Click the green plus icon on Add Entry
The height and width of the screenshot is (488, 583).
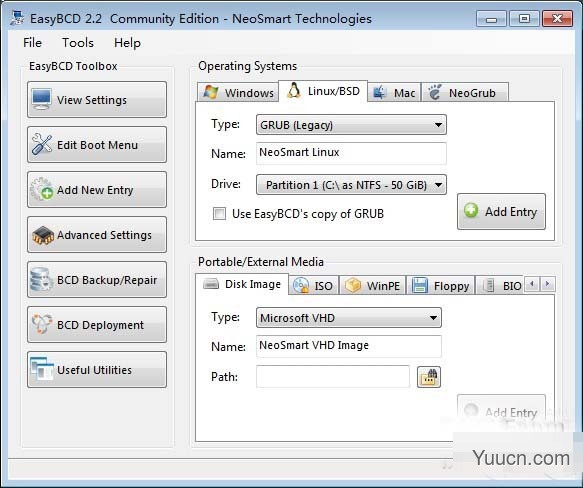[471, 210]
